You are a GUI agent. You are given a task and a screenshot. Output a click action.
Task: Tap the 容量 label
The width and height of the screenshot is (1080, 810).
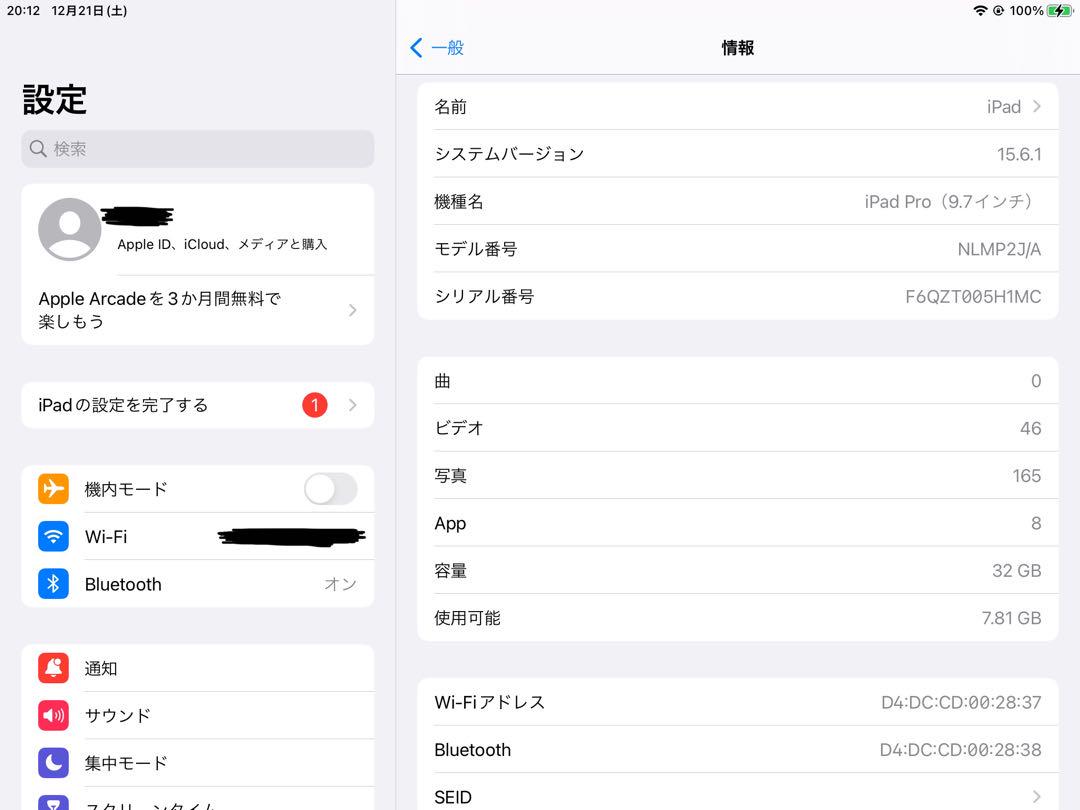pos(450,571)
